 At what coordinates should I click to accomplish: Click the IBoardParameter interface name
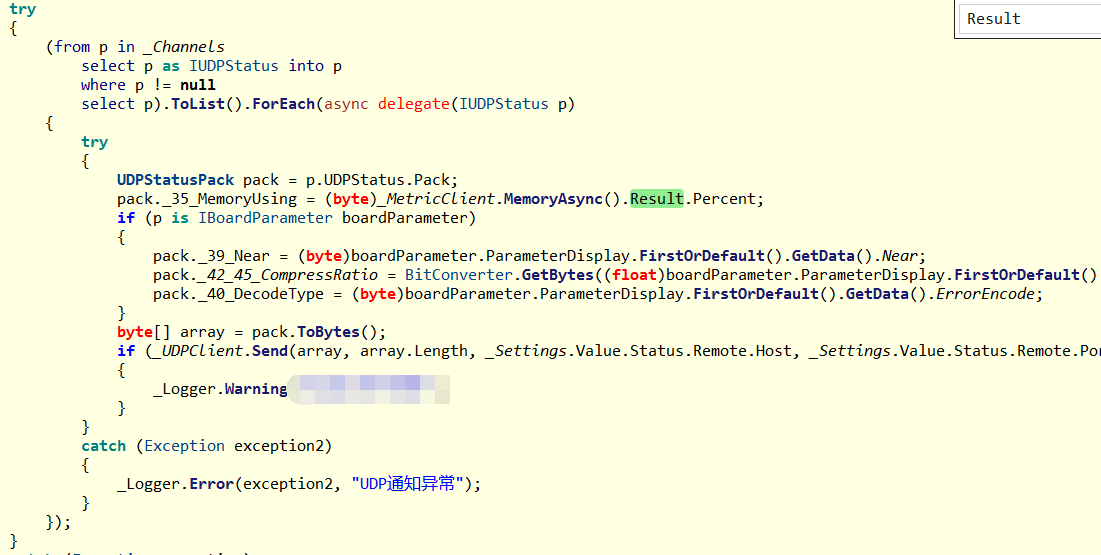pos(265,218)
